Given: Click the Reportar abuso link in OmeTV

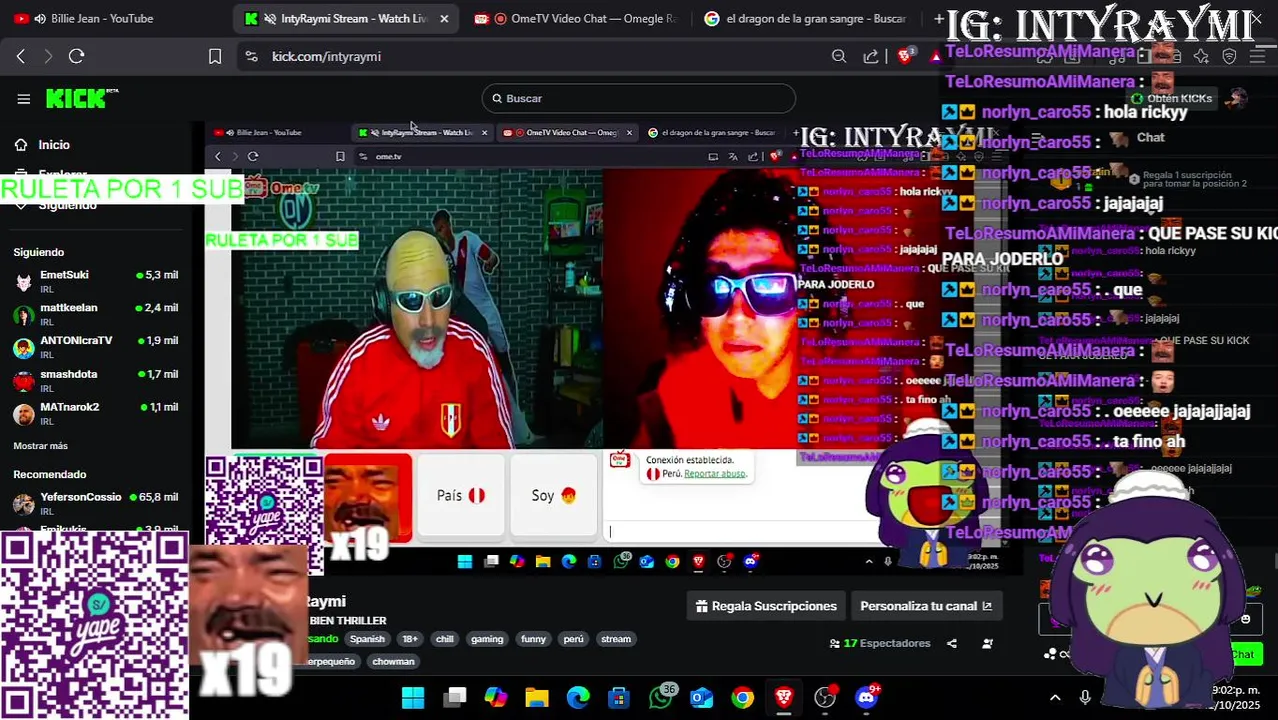Looking at the screenshot, I should point(714,473).
